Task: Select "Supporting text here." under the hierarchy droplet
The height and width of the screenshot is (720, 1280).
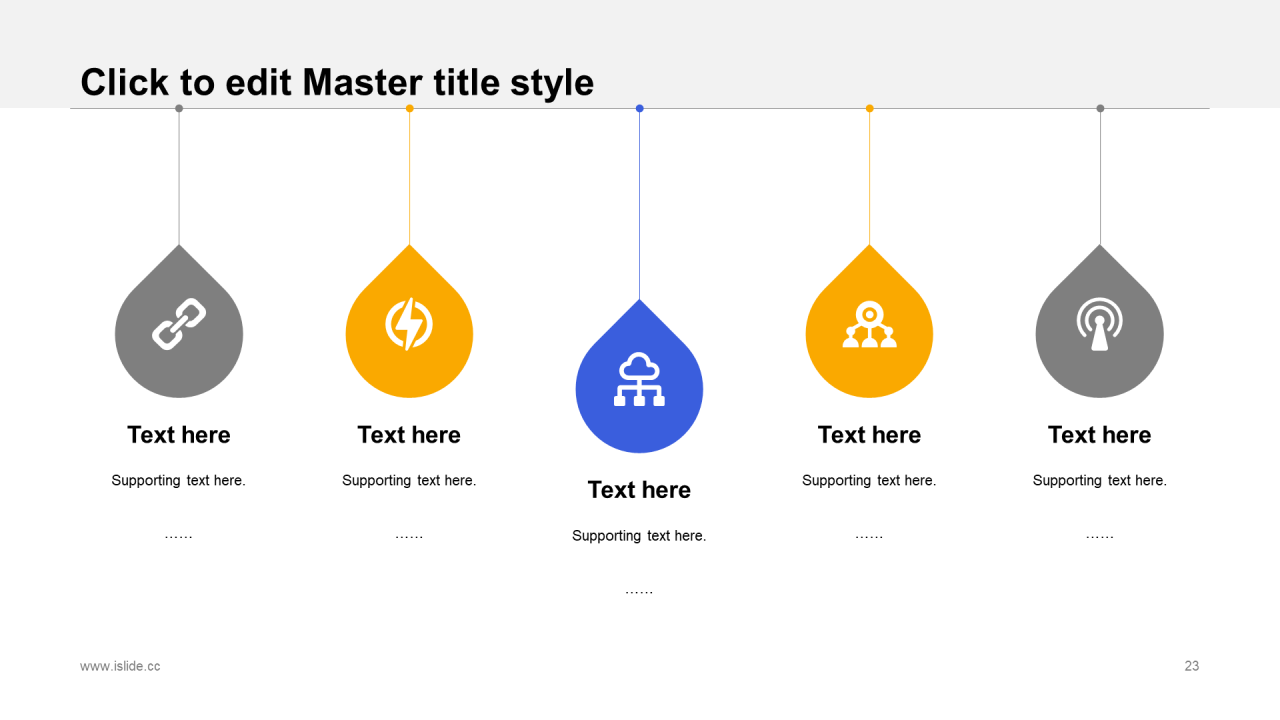Action: (869, 481)
